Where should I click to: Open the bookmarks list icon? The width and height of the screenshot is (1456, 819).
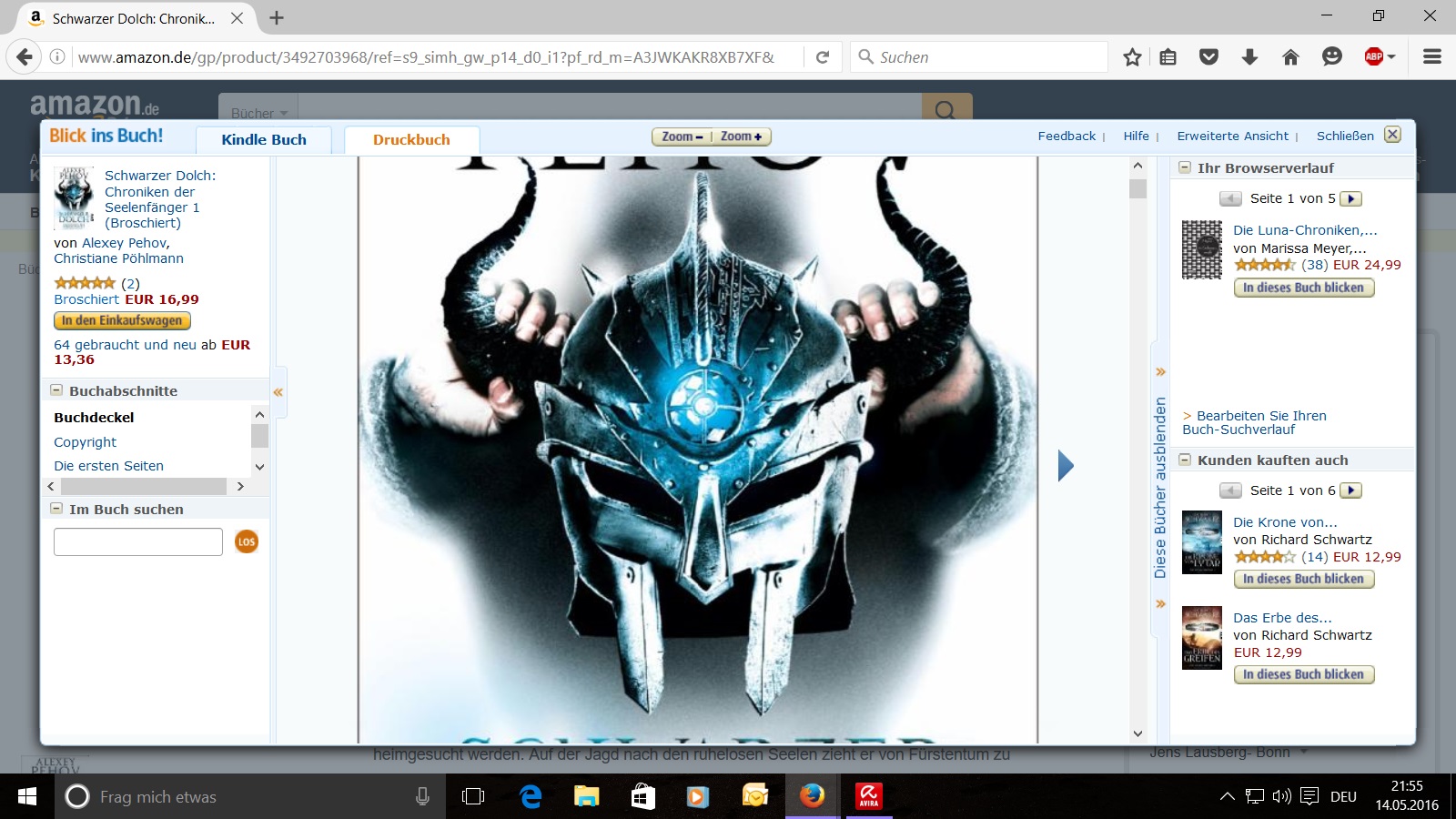[x=1168, y=57]
